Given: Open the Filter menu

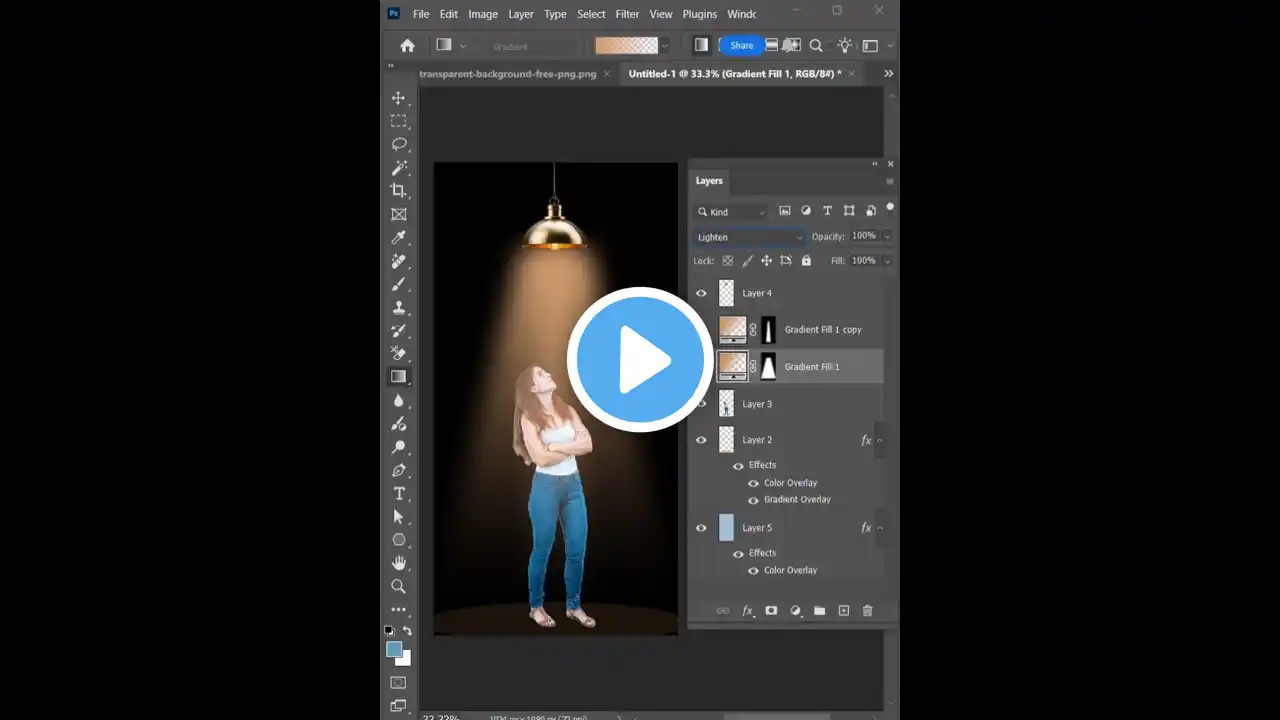Looking at the screenshot, I should tap(627, 14).
